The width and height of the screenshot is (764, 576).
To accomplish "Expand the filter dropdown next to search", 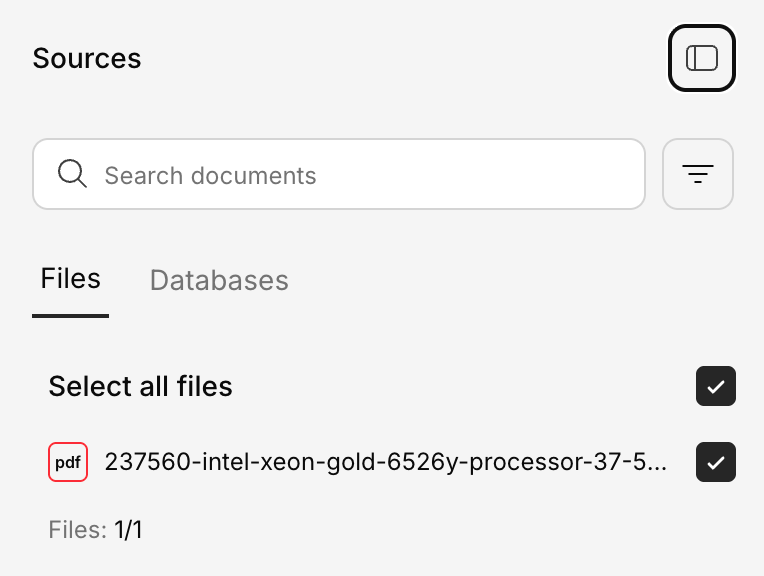I will pos(697,174).
